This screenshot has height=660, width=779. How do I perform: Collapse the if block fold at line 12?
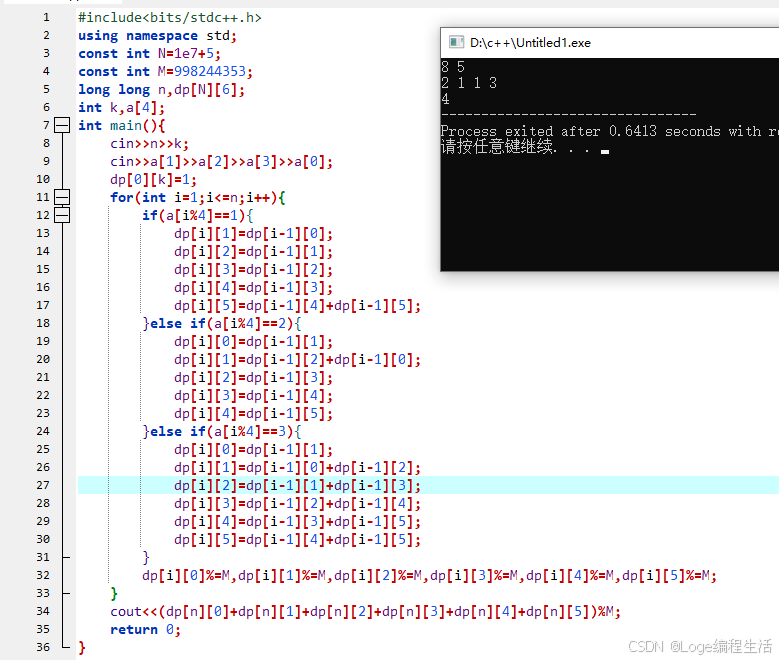pos(62,215)
